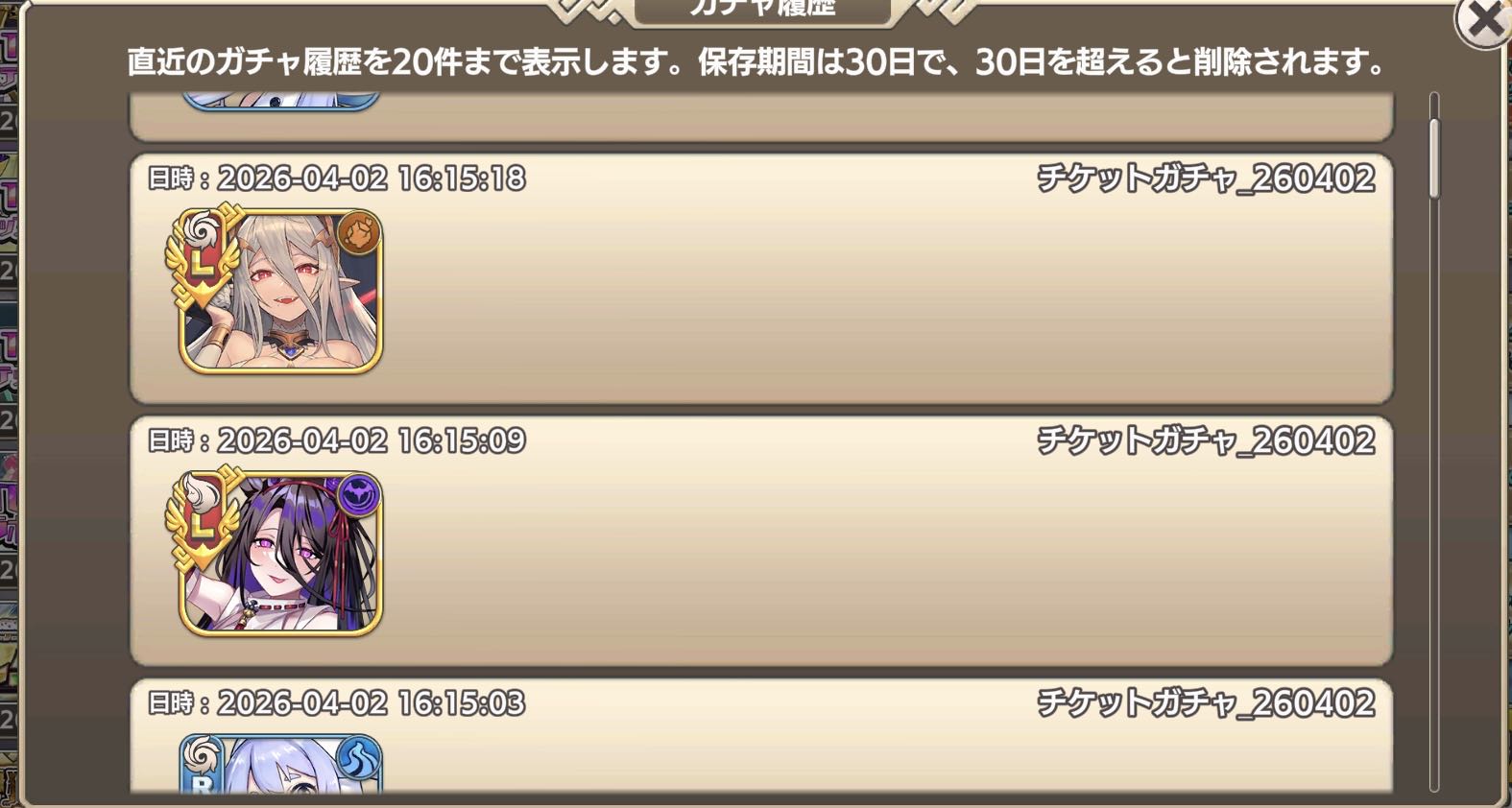Click the L rarity badge on silver-haired character
Screen dimensions: 1512x808
(x=203, y=254)
